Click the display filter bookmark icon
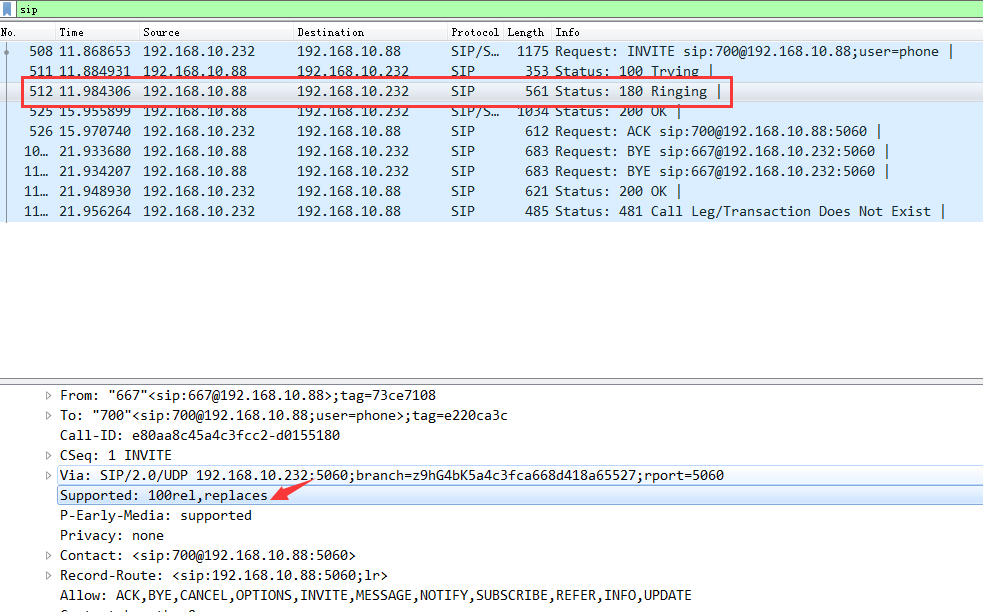983x612 pixels. tap(9, 8)
